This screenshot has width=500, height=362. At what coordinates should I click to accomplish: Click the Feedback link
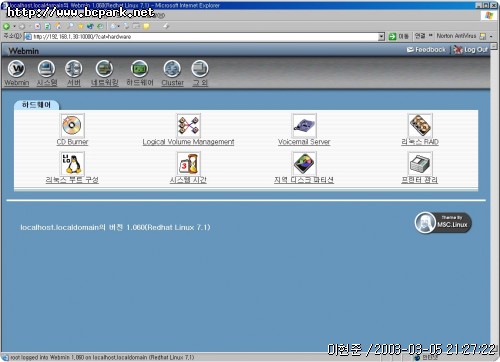pos(426,50)
